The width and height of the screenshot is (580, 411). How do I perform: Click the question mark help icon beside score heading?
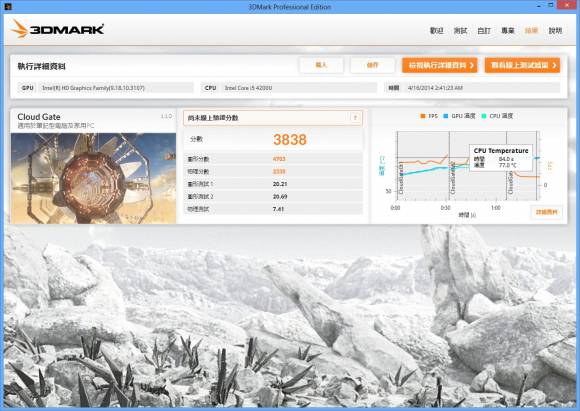(355, 118)
